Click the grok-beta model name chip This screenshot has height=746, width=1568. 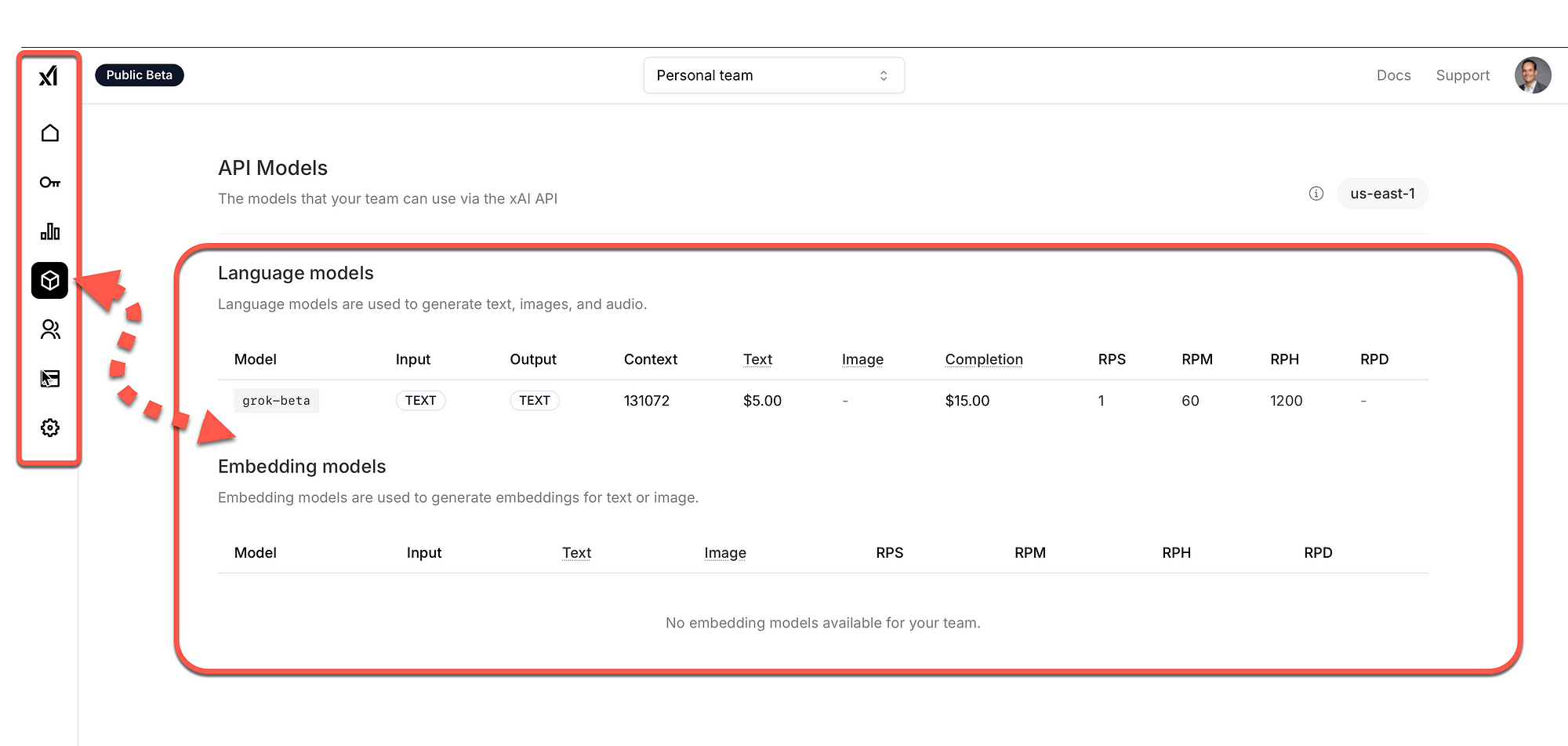pyautogui.click(x=276, y=400)
